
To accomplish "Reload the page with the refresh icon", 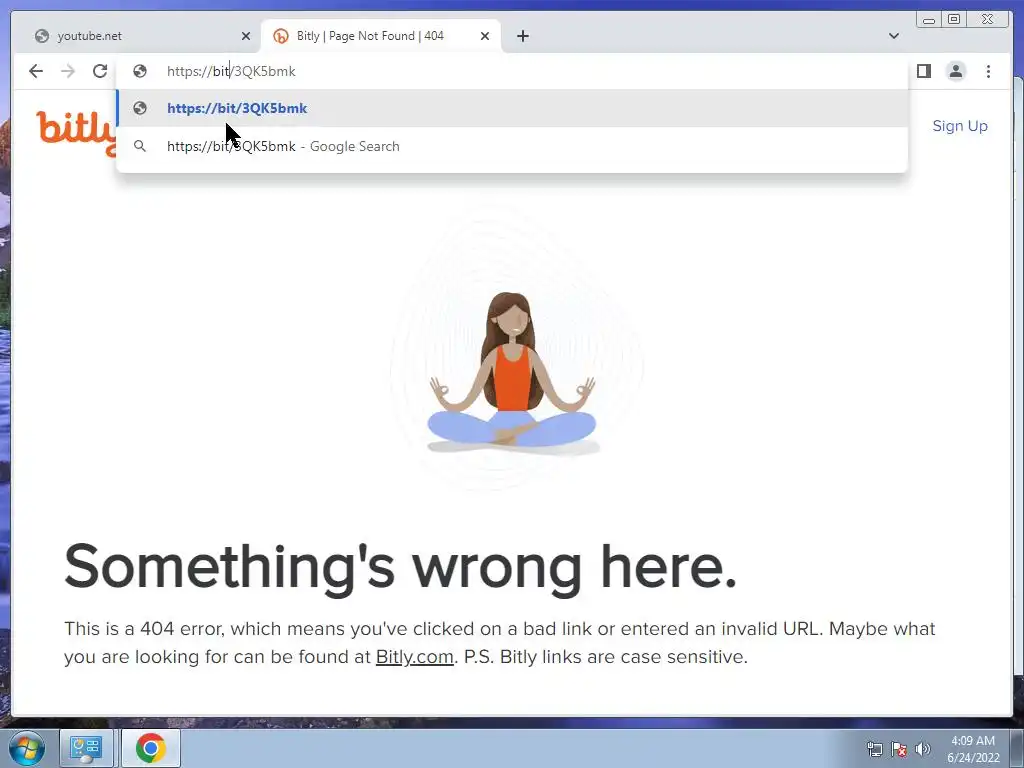I will click(x=100, y=71).
